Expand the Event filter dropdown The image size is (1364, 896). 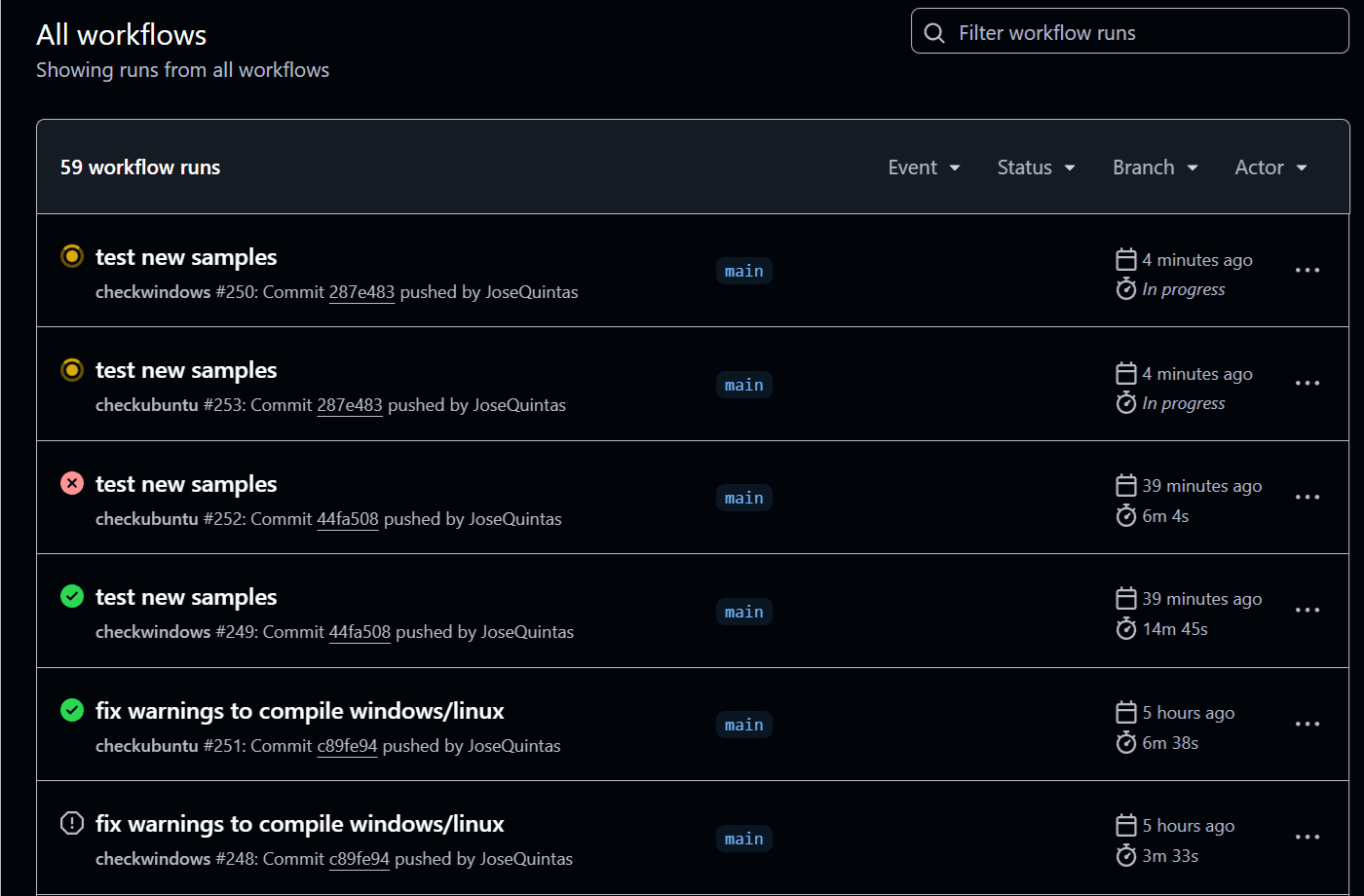pos(924,168)
